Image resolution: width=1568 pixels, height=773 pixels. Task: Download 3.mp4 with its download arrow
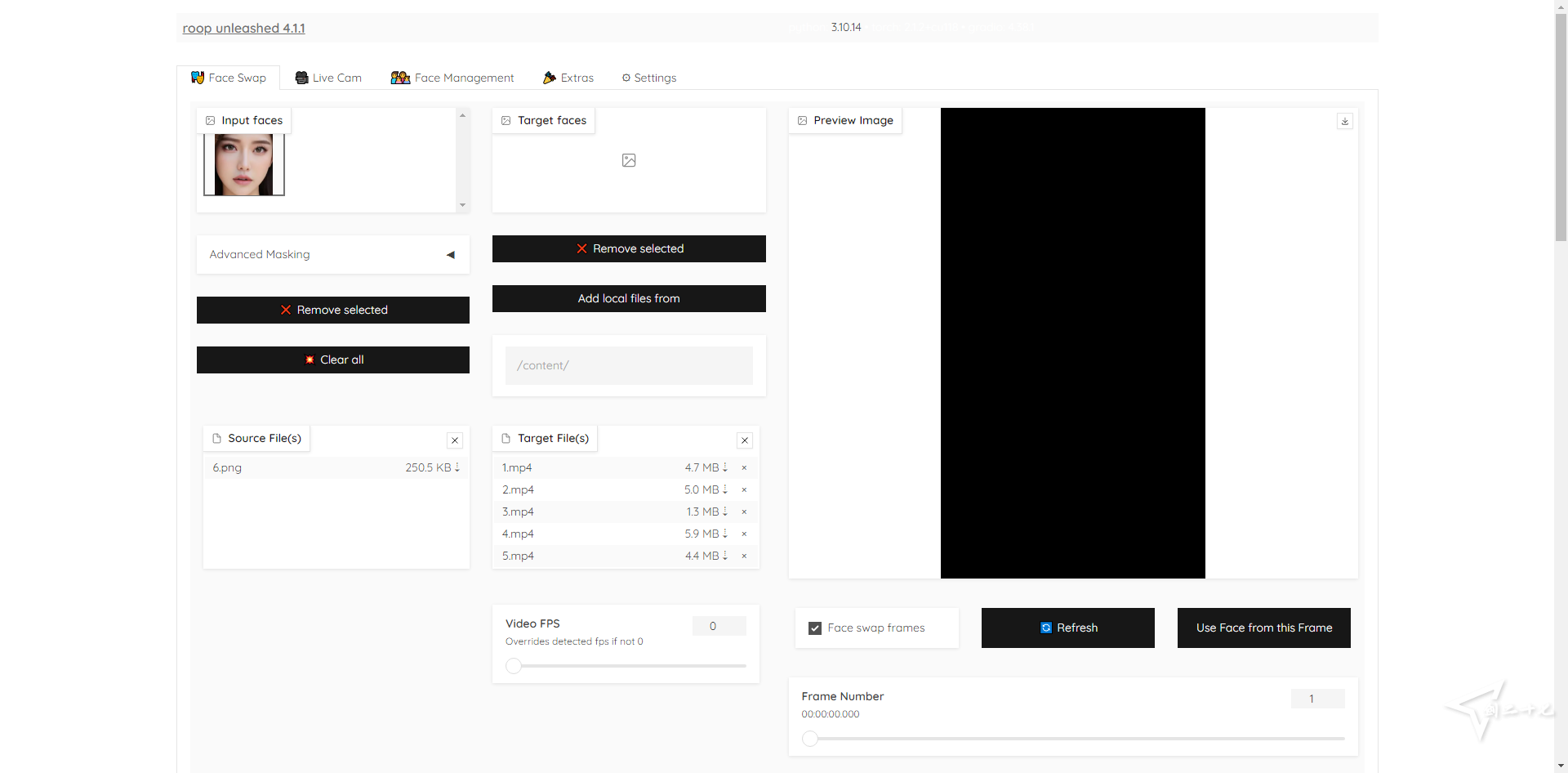point(725,512)
